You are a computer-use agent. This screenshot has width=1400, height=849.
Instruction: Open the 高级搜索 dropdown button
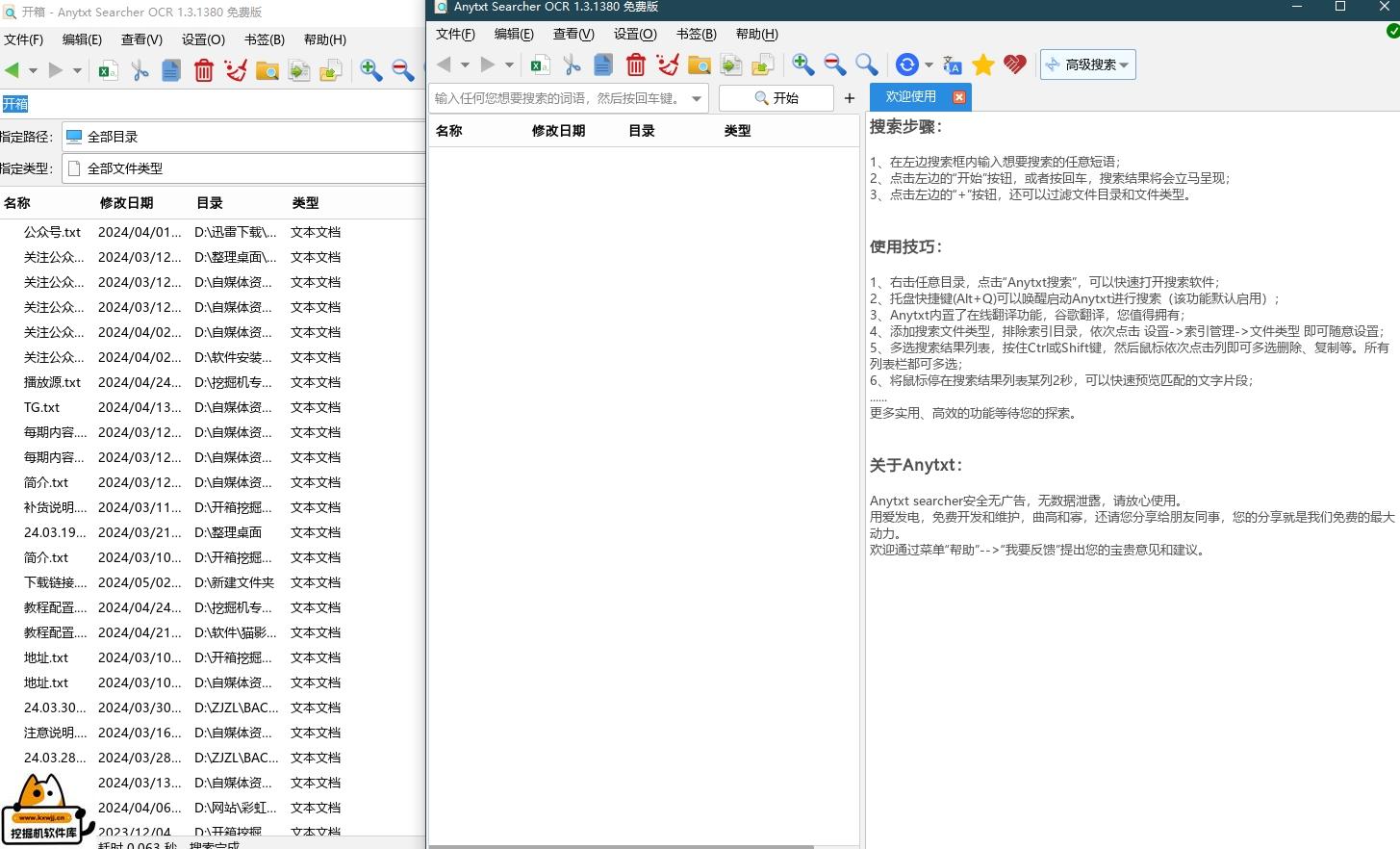tap(1088, 64)
